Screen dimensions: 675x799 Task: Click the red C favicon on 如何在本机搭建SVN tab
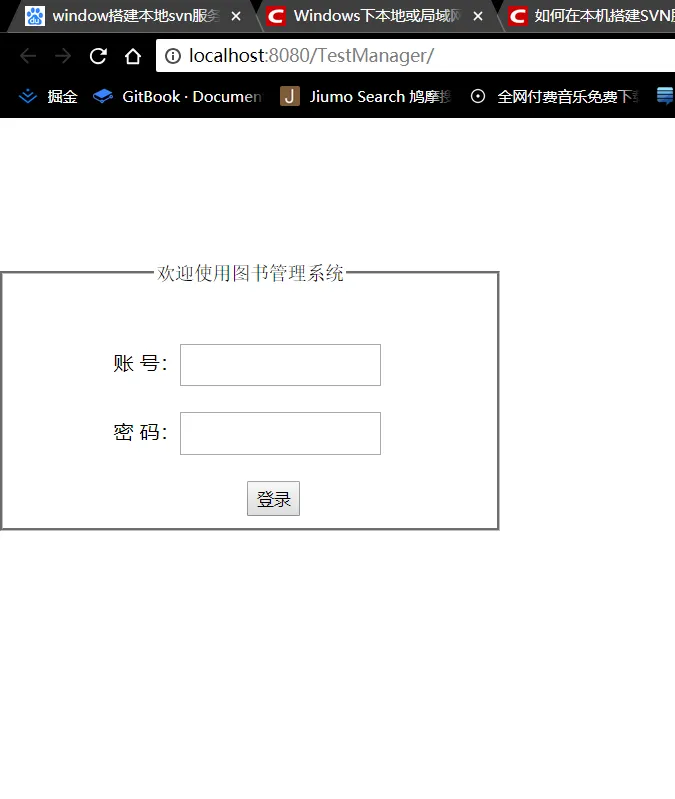tap(518, 16)
